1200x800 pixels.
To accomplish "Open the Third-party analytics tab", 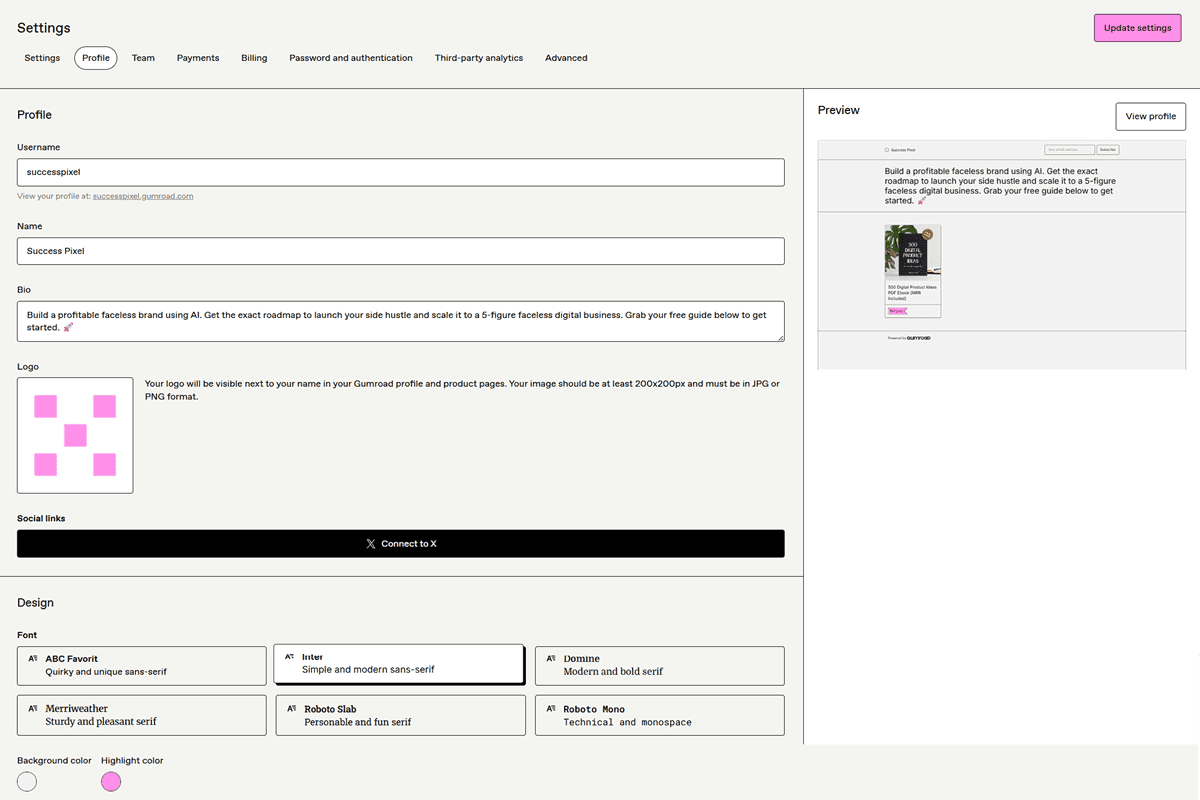I will click(479, 58).
